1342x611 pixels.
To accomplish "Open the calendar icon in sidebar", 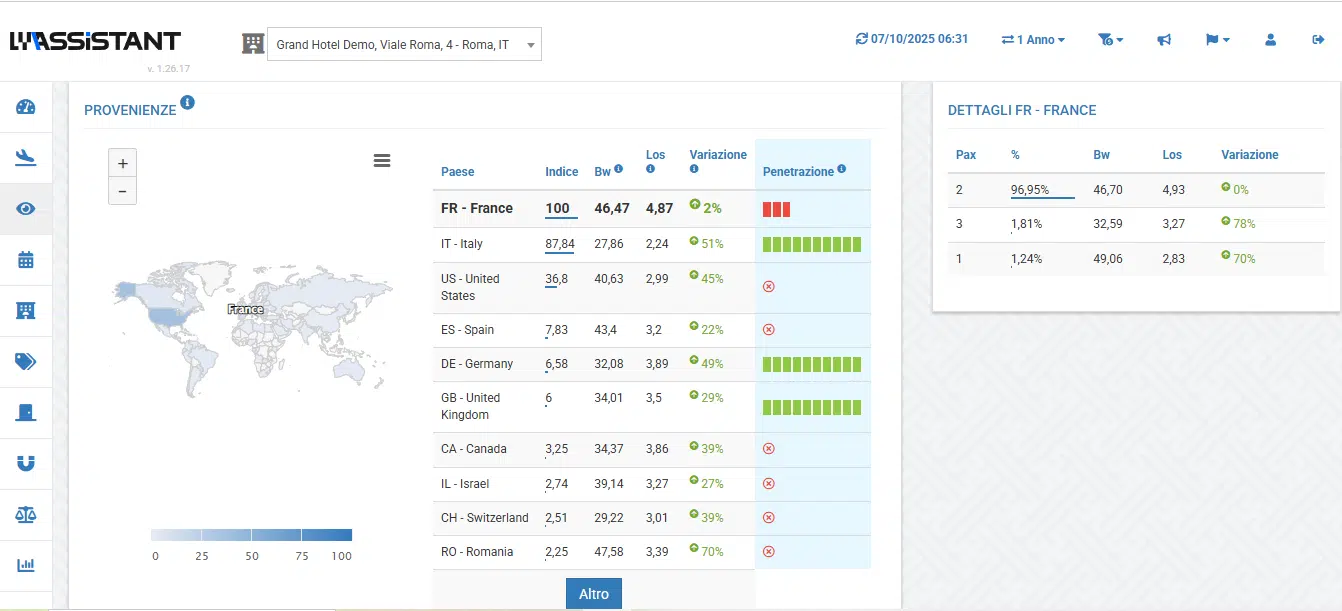I will tap(26, 260).
